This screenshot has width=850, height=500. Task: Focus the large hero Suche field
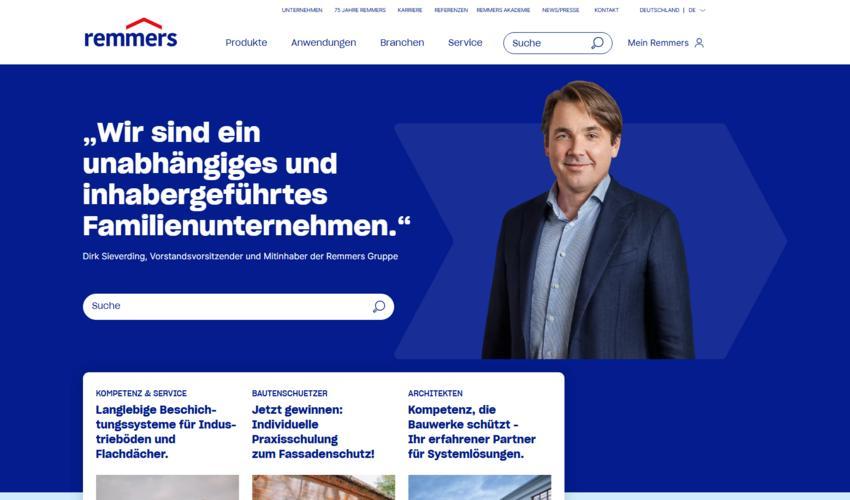click(239, 306)
